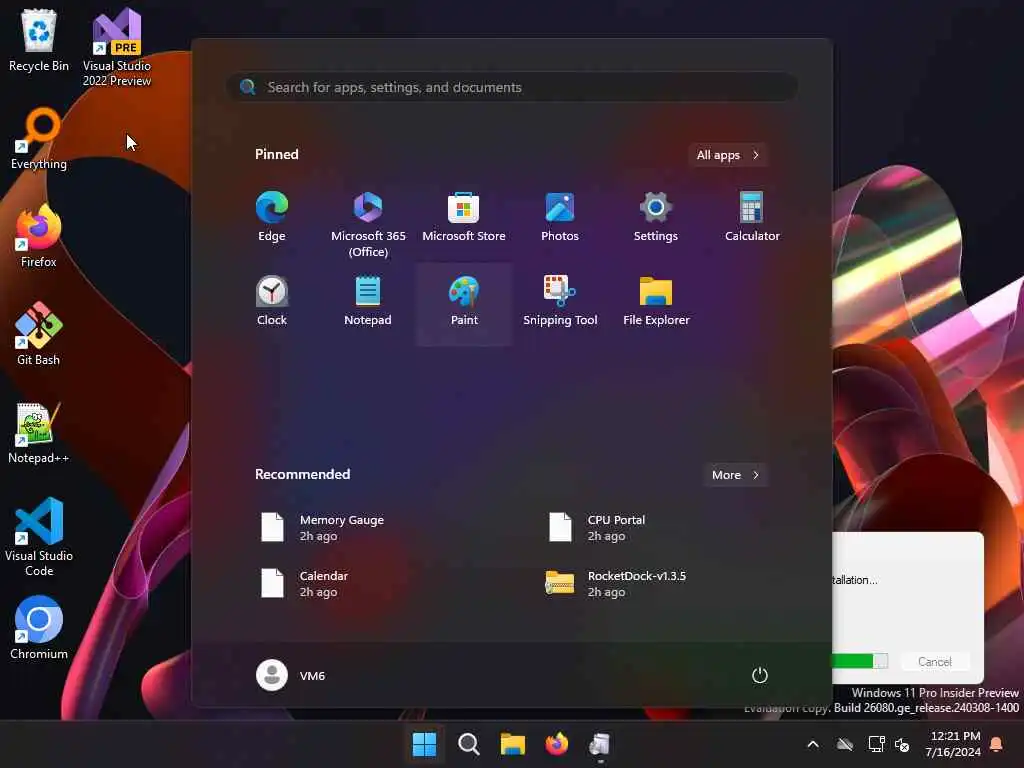The height and width of the screenshot is (768, 1024).
Task: Open Search from the taskbar
Action: click(468, 744)
